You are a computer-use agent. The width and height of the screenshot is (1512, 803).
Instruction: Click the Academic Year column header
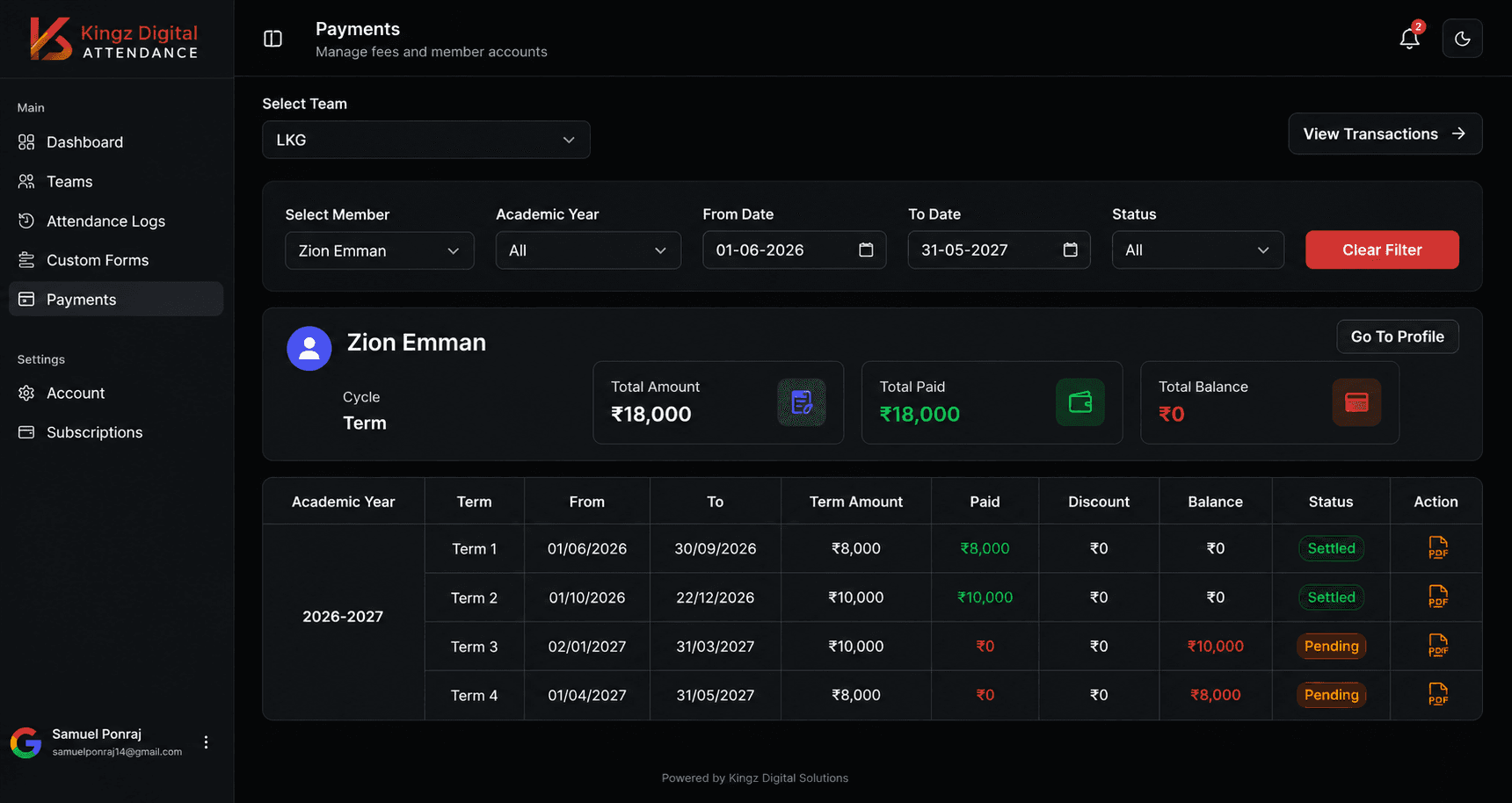[343, 502]
